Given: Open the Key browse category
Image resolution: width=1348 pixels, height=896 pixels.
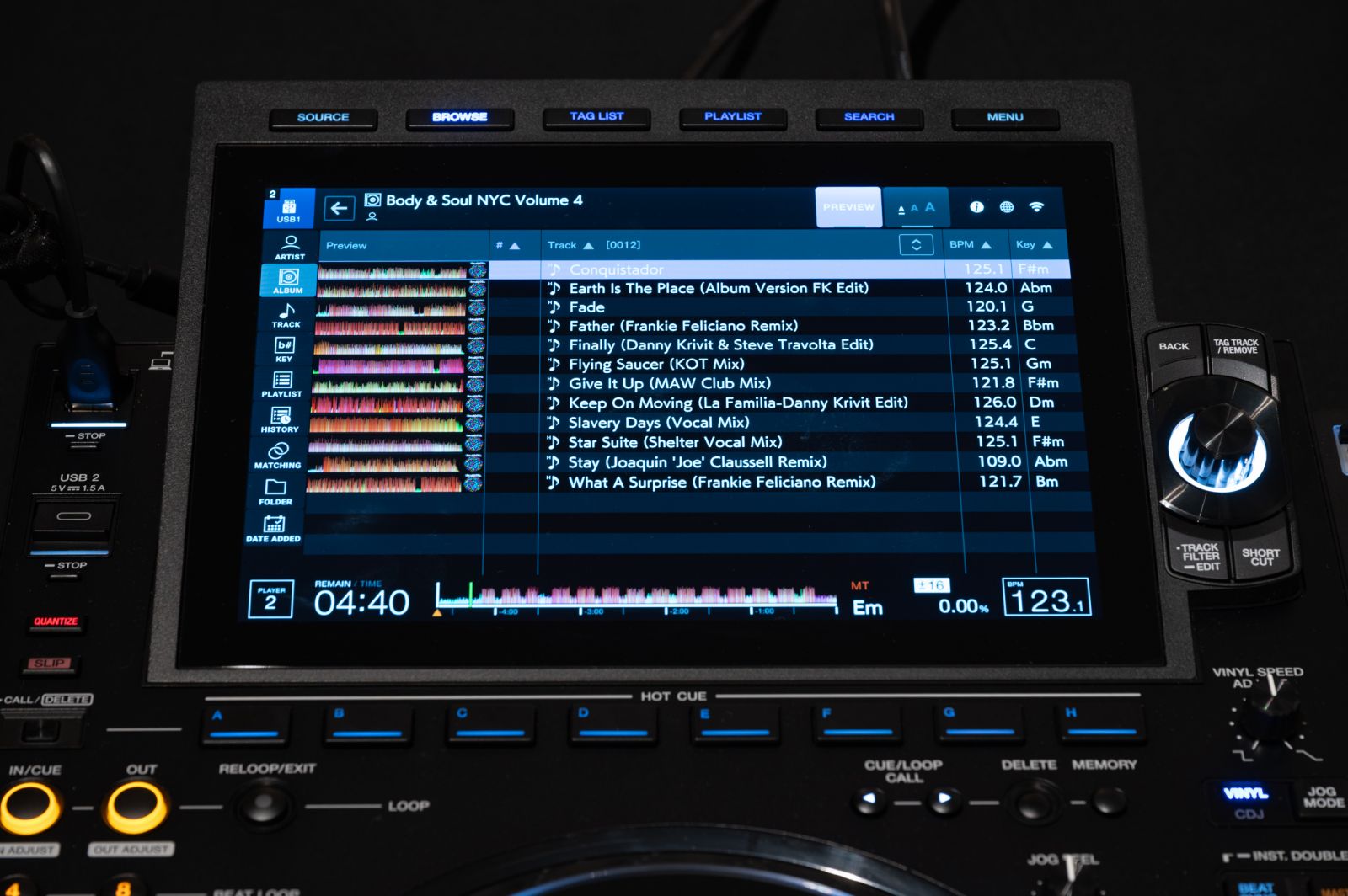Looking at the screenshot, I should [x=285, y=349].
